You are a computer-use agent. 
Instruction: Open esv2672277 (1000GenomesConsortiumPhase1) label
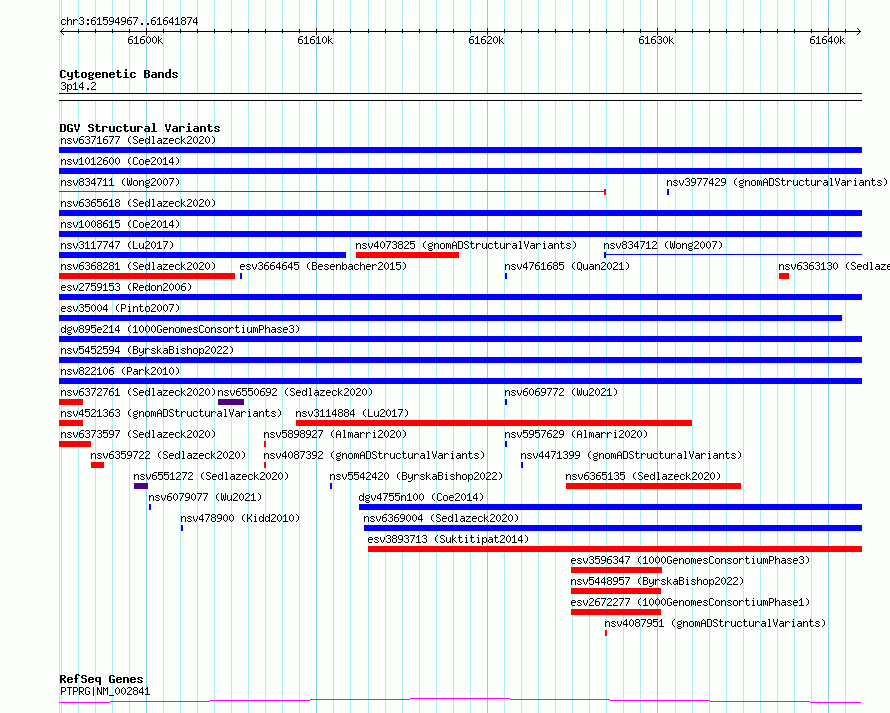click(690, 602)
